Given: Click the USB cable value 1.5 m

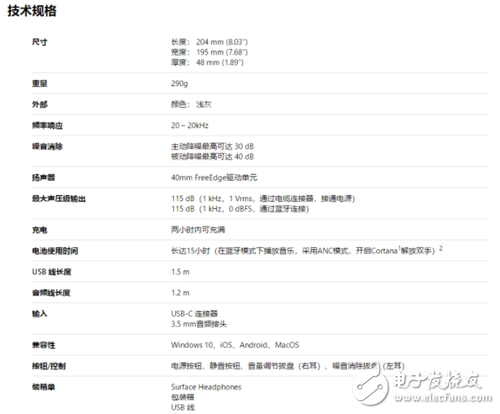Looking at the screenshot, I should pyautogui.click(x=180, y=272).
